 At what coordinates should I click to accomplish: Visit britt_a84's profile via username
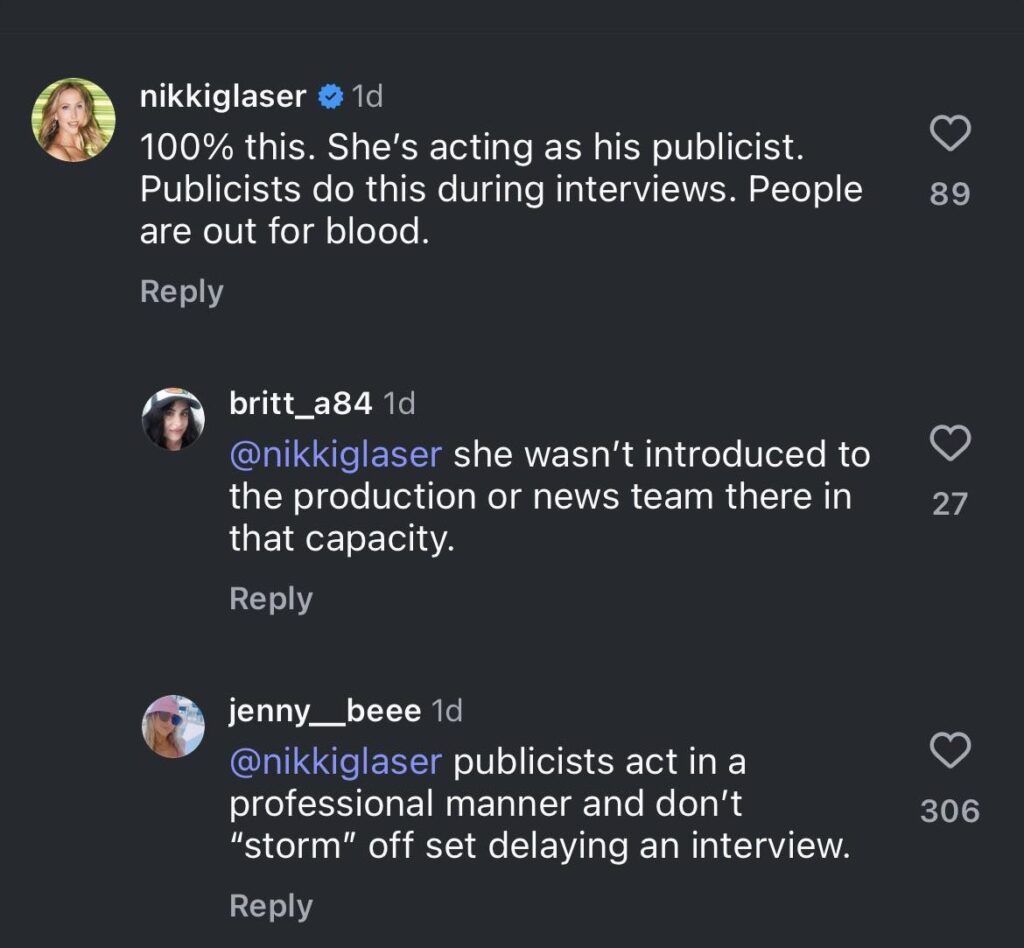(x=301, y=403)
